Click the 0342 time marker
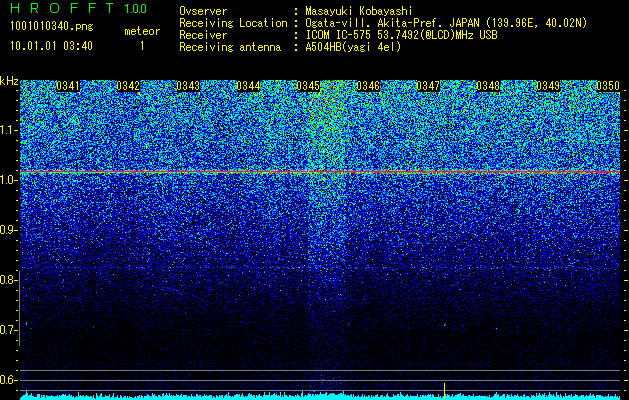Viewport: 629px width, 400px height. pyautogui.click(x=128, y=86)
